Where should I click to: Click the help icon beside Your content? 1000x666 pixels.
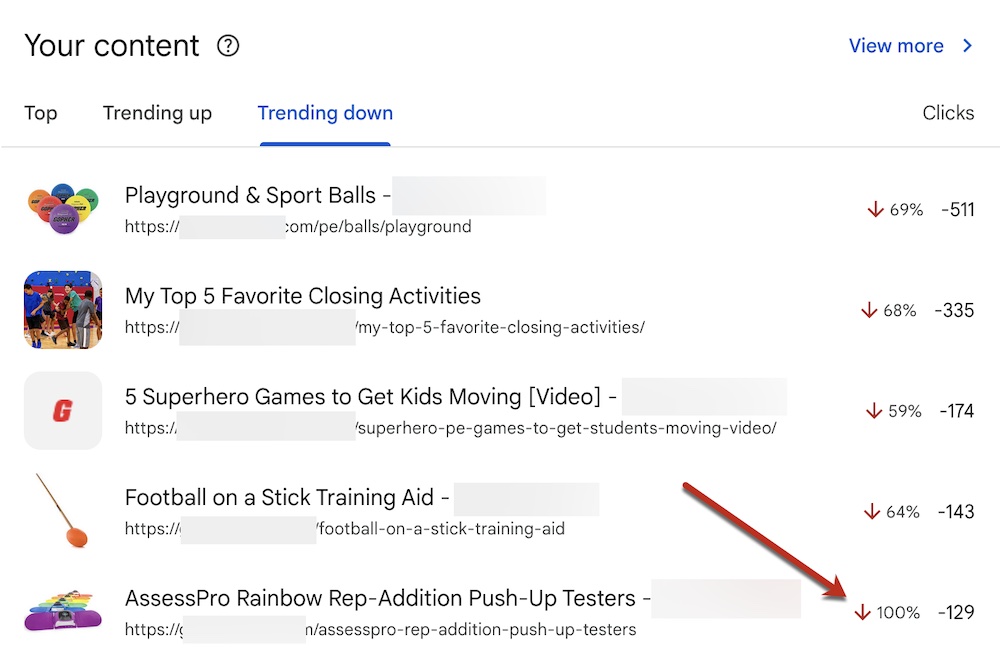pos(228,46)
